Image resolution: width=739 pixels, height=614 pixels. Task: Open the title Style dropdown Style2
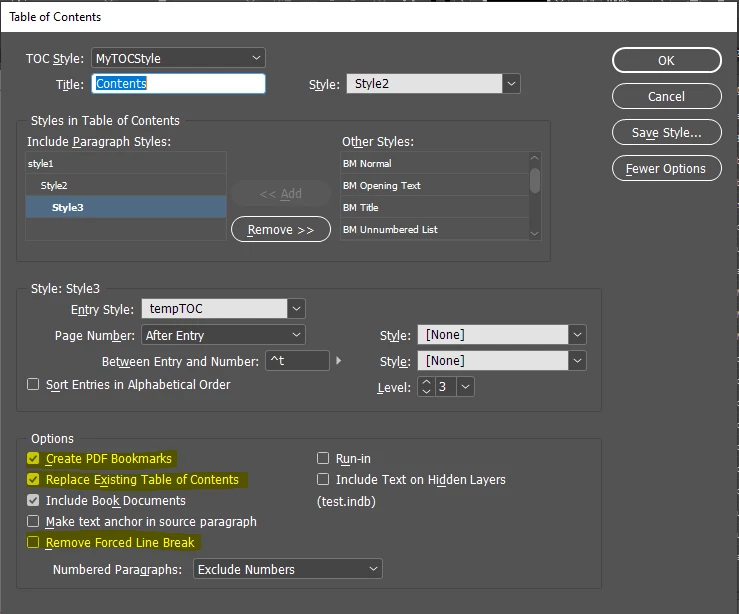433,84
